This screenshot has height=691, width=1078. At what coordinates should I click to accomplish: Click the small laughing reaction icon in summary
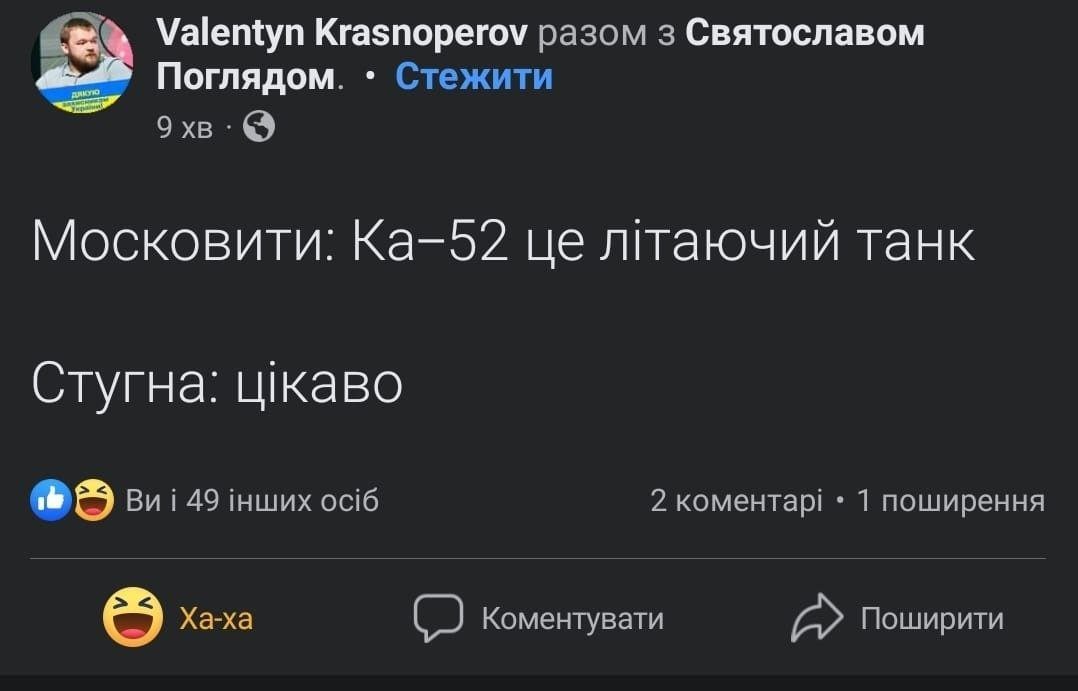pyautogui.click(x=94, y=500)
